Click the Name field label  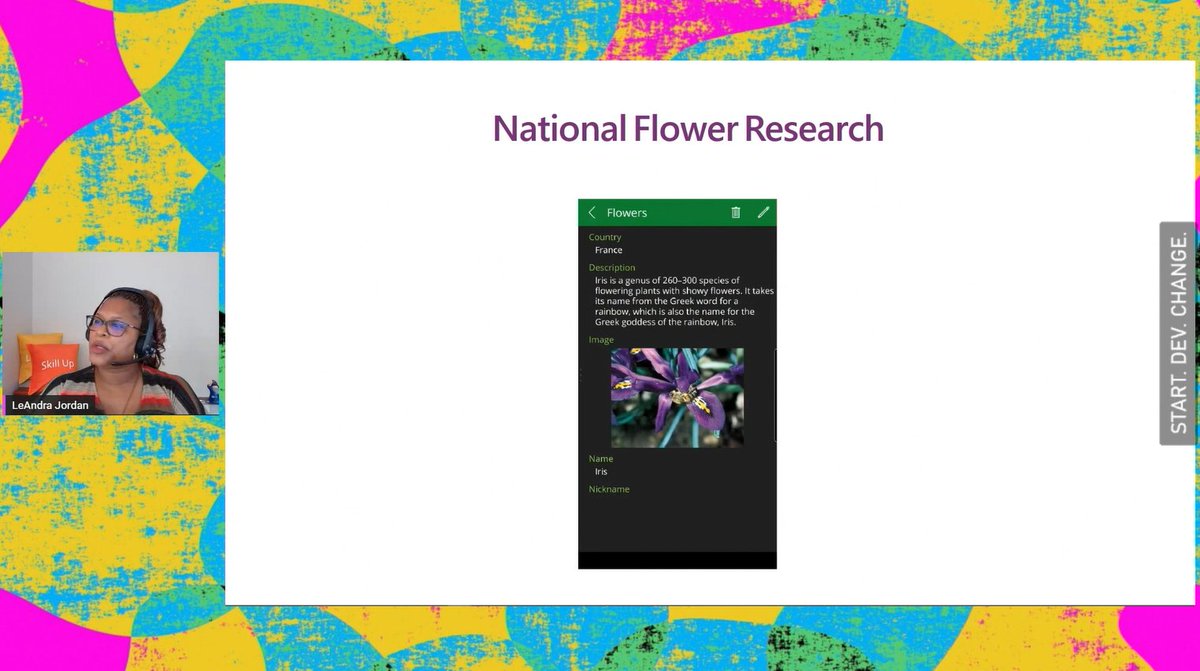coord(601,459)
